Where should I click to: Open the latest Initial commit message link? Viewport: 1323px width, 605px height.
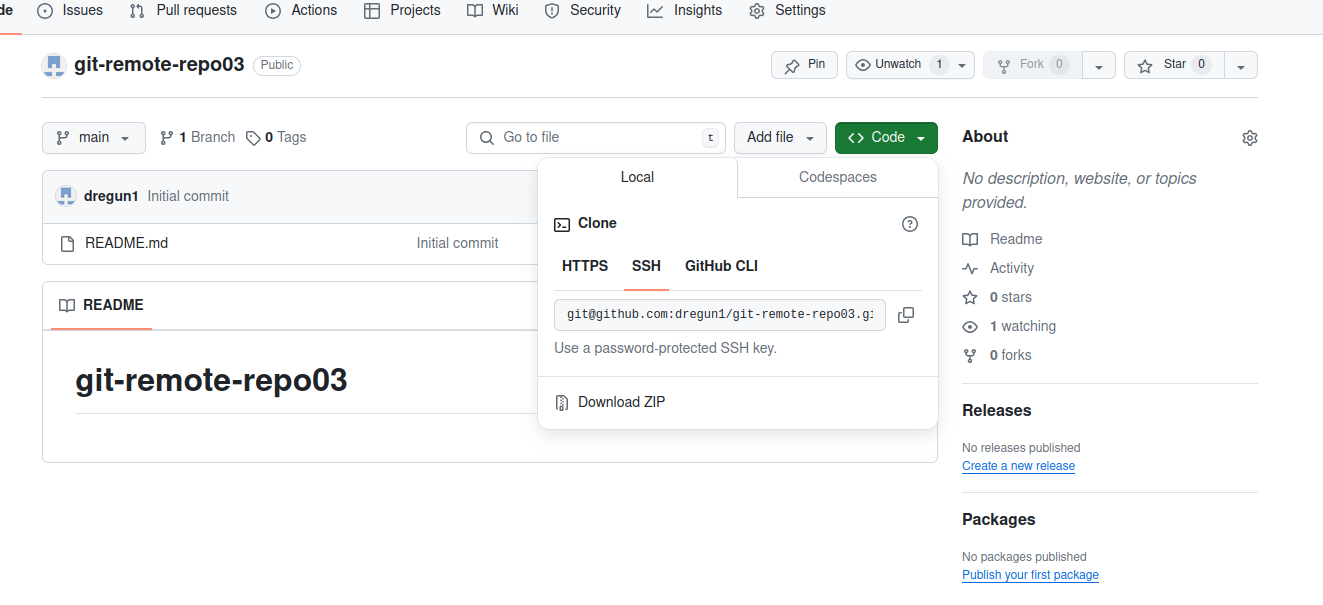coord(188,196)
